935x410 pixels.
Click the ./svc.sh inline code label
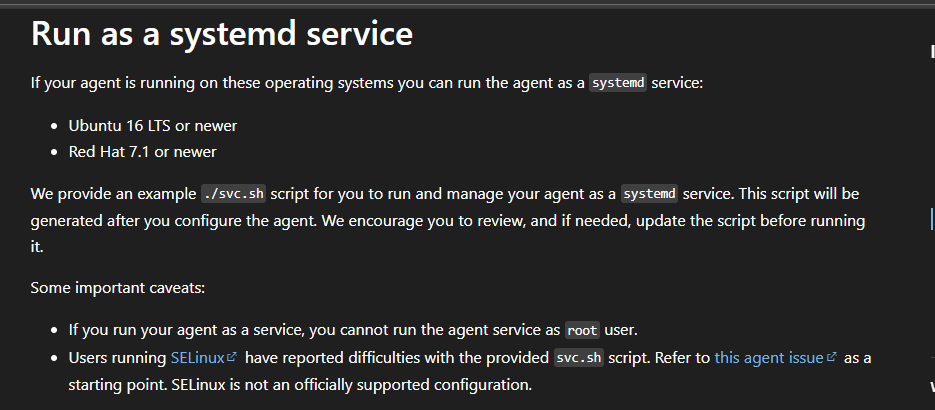231,193
